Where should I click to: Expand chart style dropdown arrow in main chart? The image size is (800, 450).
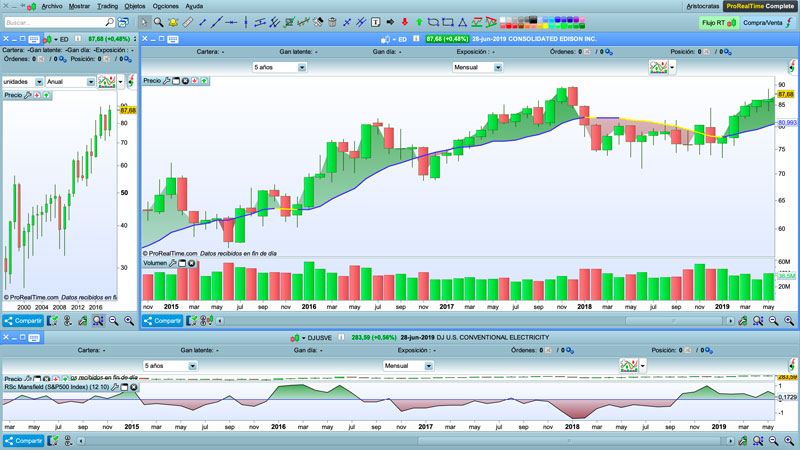click(672, 67)
